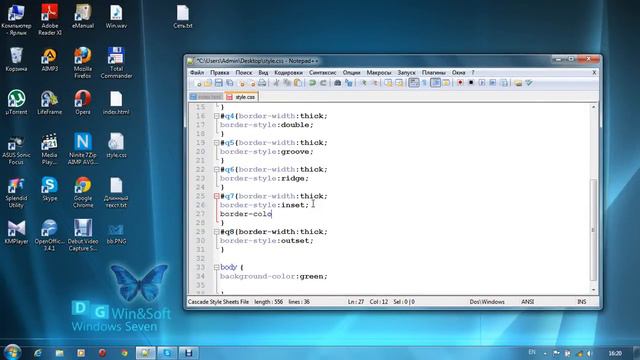The image size is (640, 360).
Task: Click the scrollbar up arrow in editor
Action: [x=593, y=107]
